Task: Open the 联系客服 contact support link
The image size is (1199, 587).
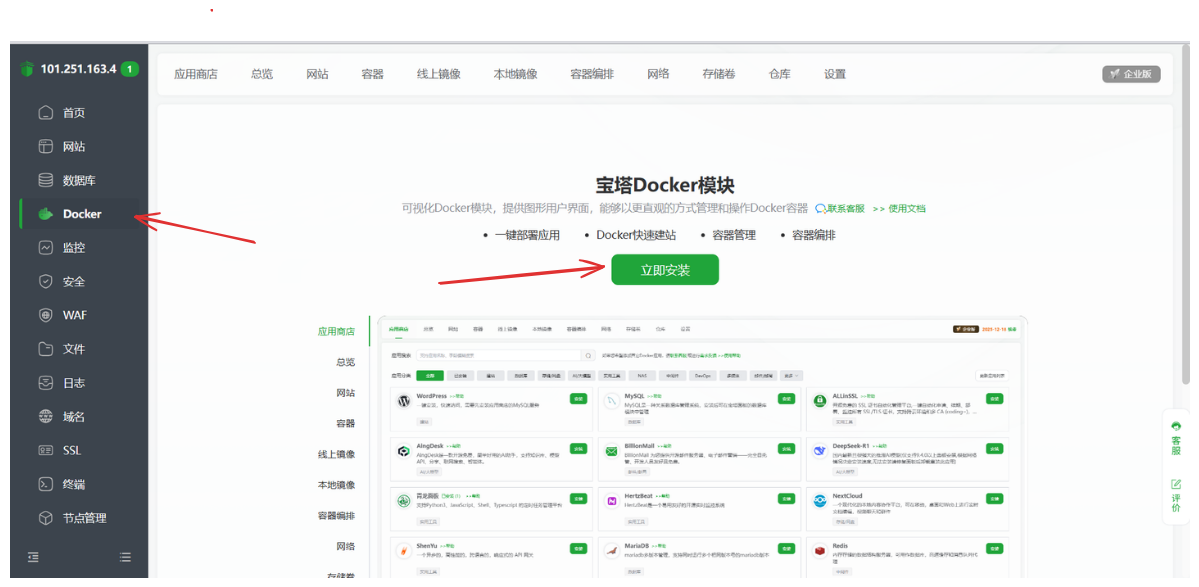Action: 840,209
